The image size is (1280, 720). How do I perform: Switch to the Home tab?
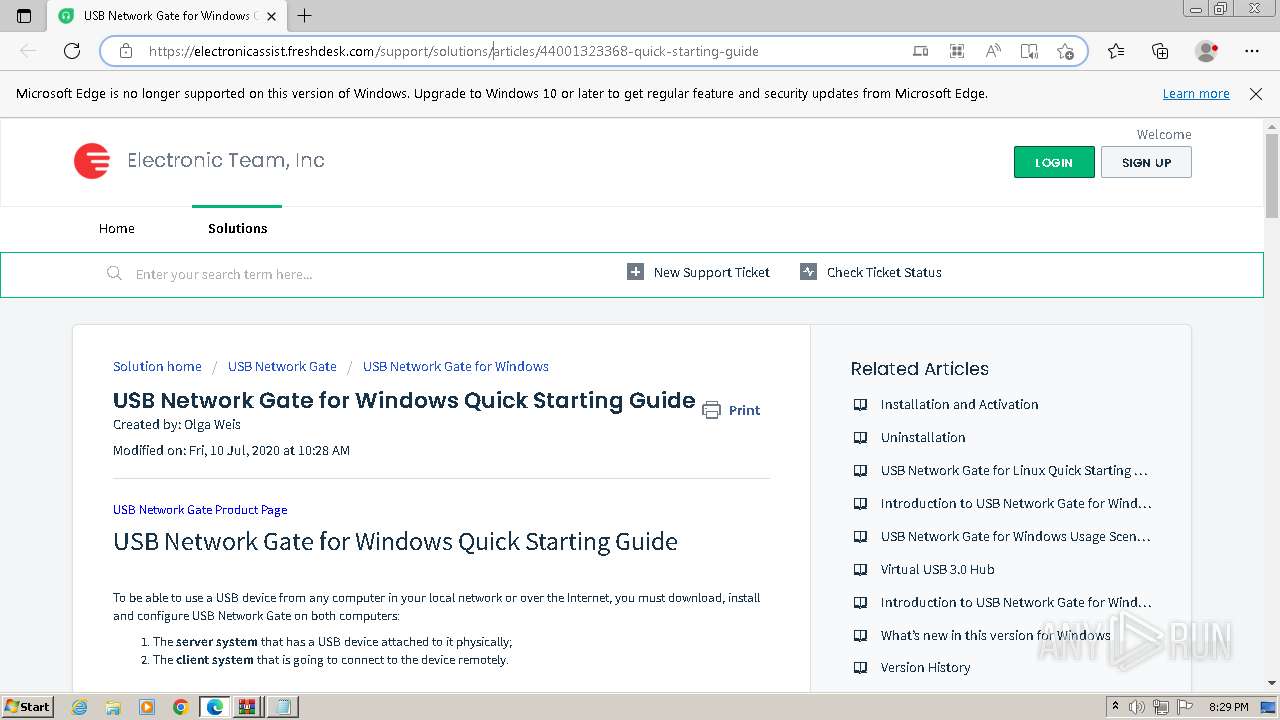117,228
